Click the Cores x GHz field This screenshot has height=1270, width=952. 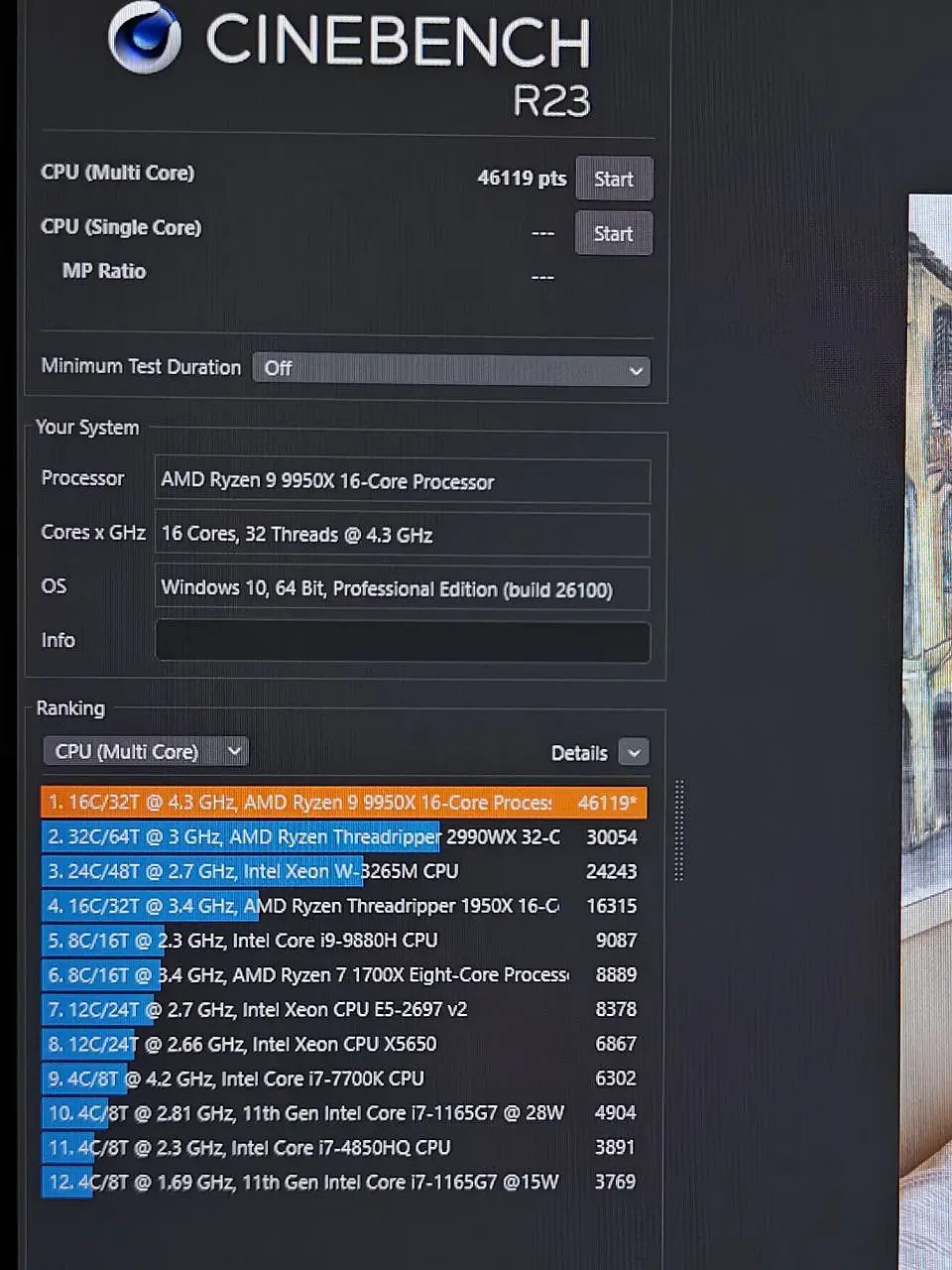(403, 535)
